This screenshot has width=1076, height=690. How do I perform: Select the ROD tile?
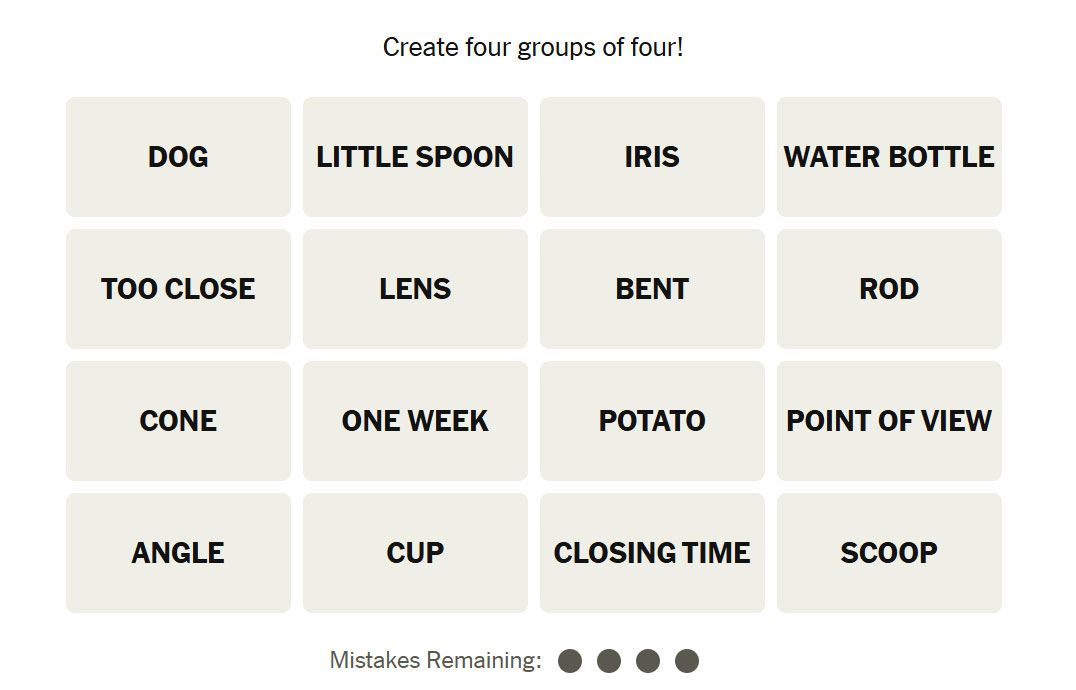[x=889, y=289]
